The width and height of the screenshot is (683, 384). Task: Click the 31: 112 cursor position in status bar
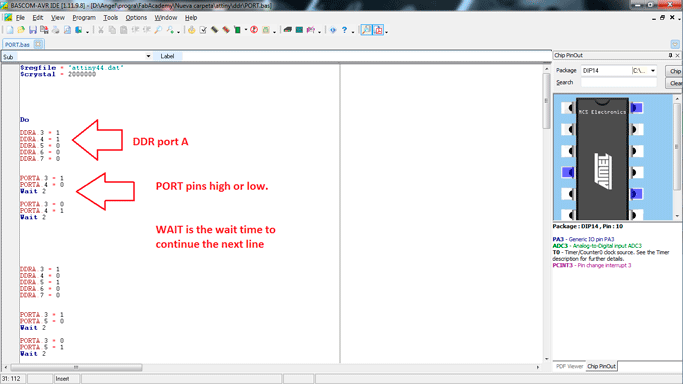[x=12, y=378]
